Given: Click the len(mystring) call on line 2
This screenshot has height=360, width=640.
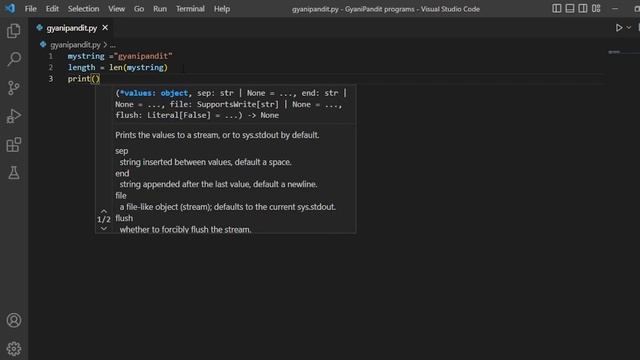Looking at the screenshot, I should pyautogui.click(x=138, y=67).
